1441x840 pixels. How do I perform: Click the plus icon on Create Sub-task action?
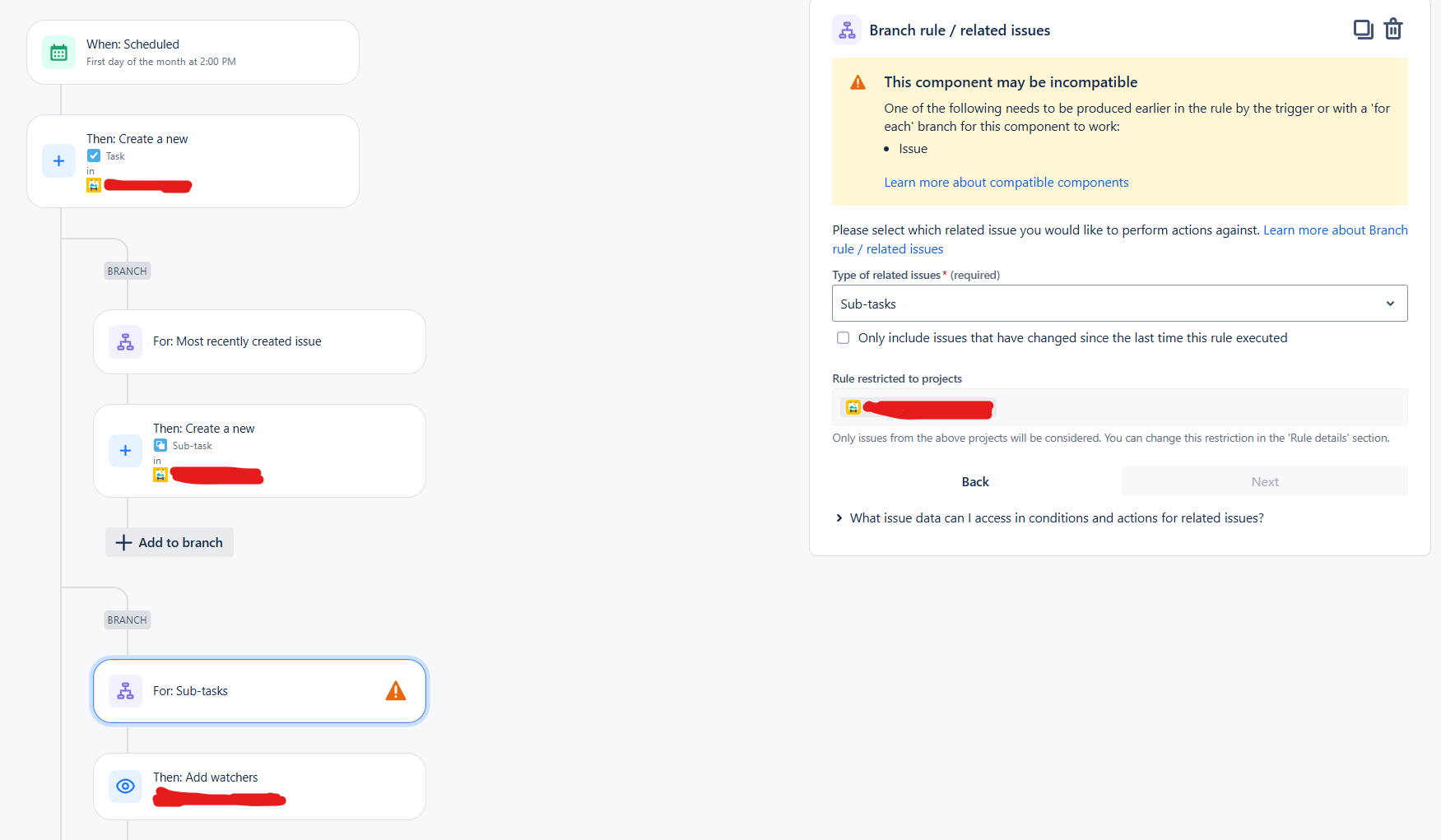[x=125, y=451]
